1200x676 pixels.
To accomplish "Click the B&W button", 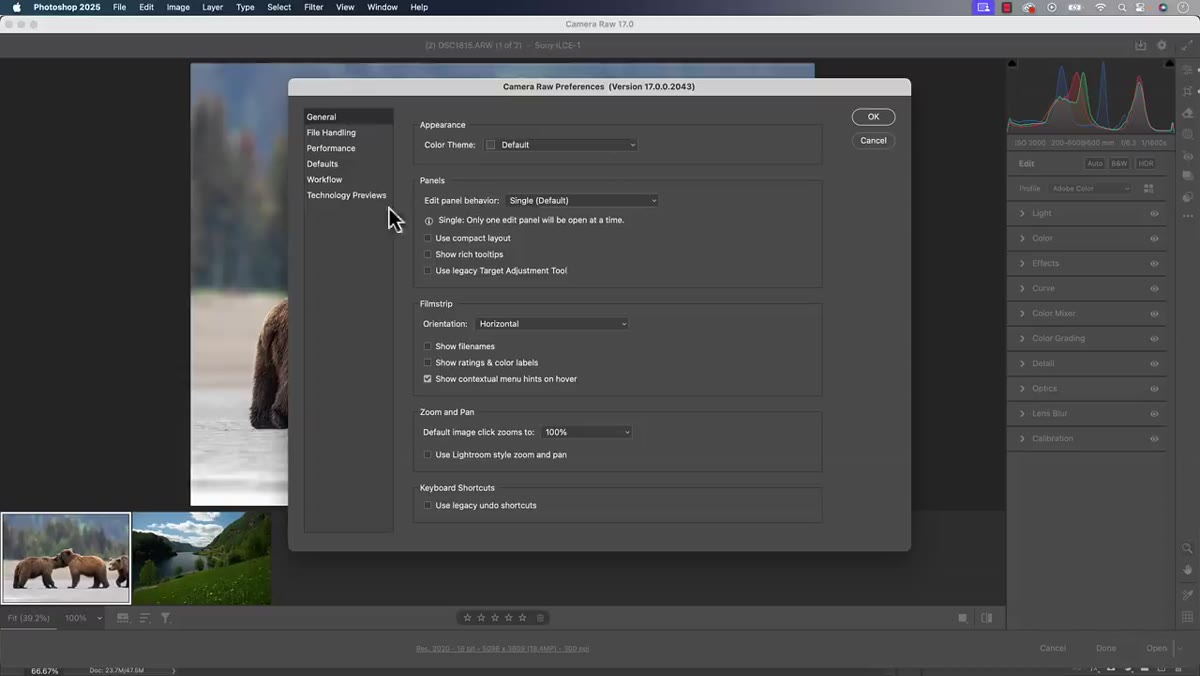I will (x=1119, y=163).
